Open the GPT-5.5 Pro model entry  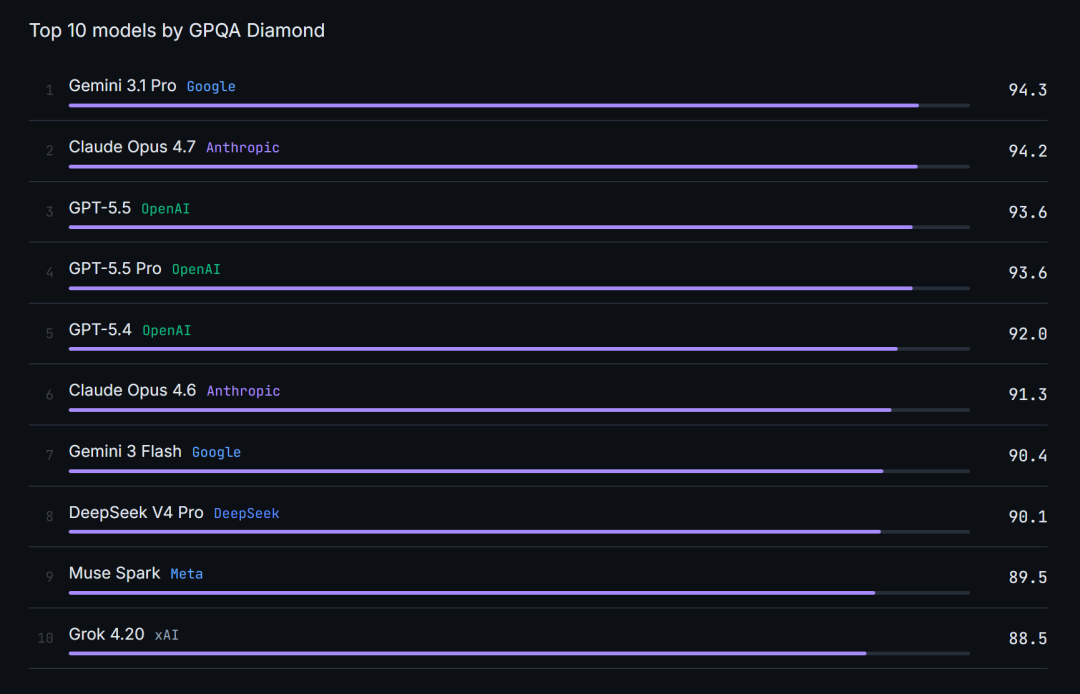(115, 269)
